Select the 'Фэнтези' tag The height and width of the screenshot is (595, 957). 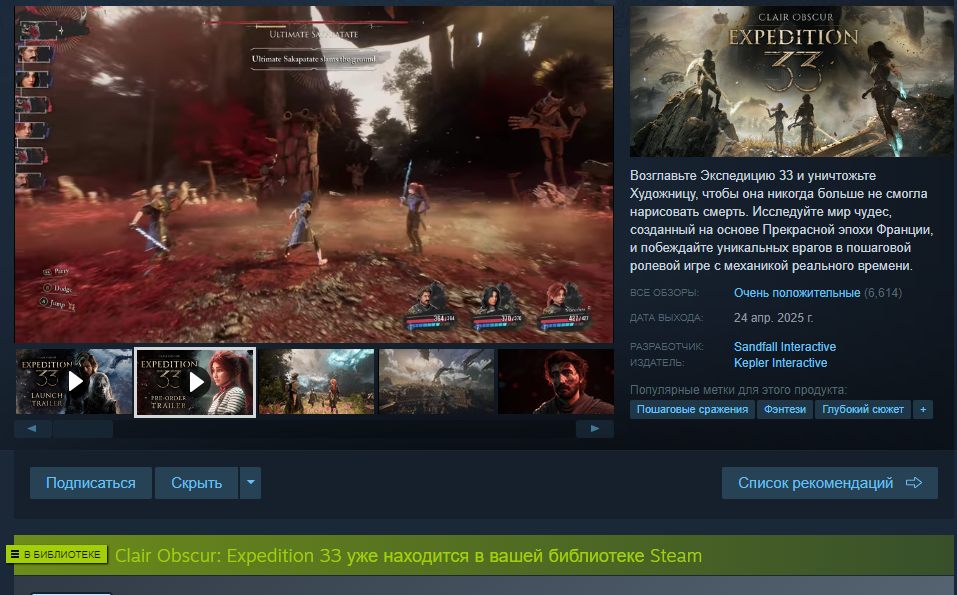785,409
